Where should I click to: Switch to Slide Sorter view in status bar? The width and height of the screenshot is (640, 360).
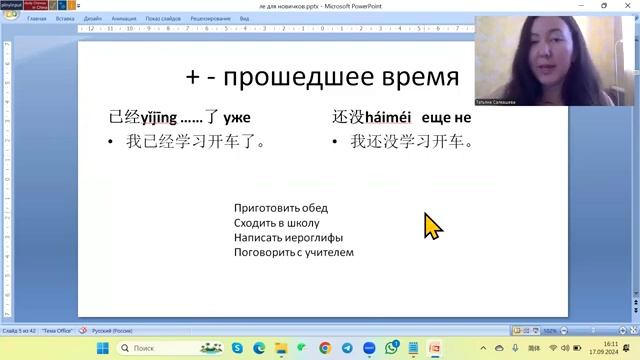point(527,331)
